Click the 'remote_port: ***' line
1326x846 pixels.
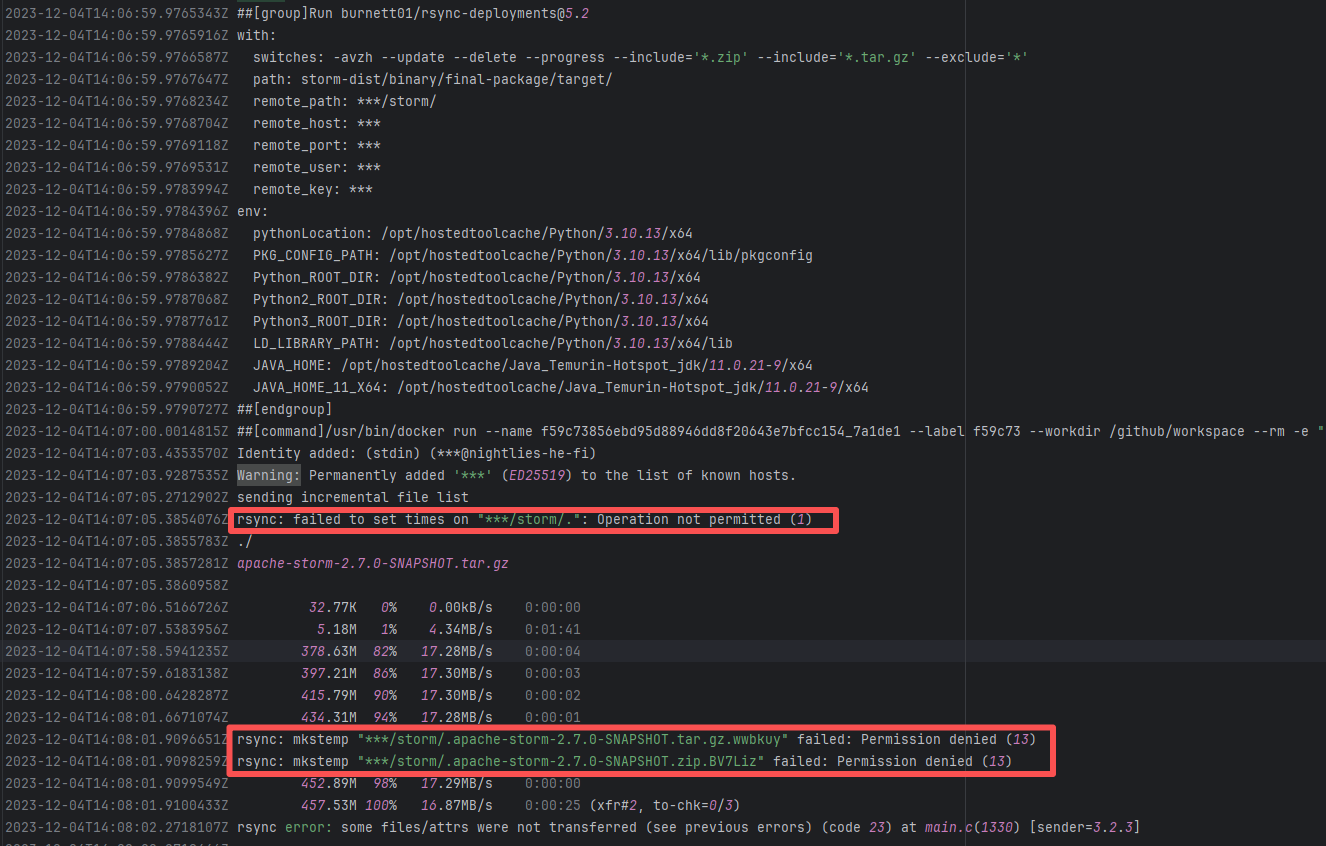pyautogui.click(x=316, y=145)
